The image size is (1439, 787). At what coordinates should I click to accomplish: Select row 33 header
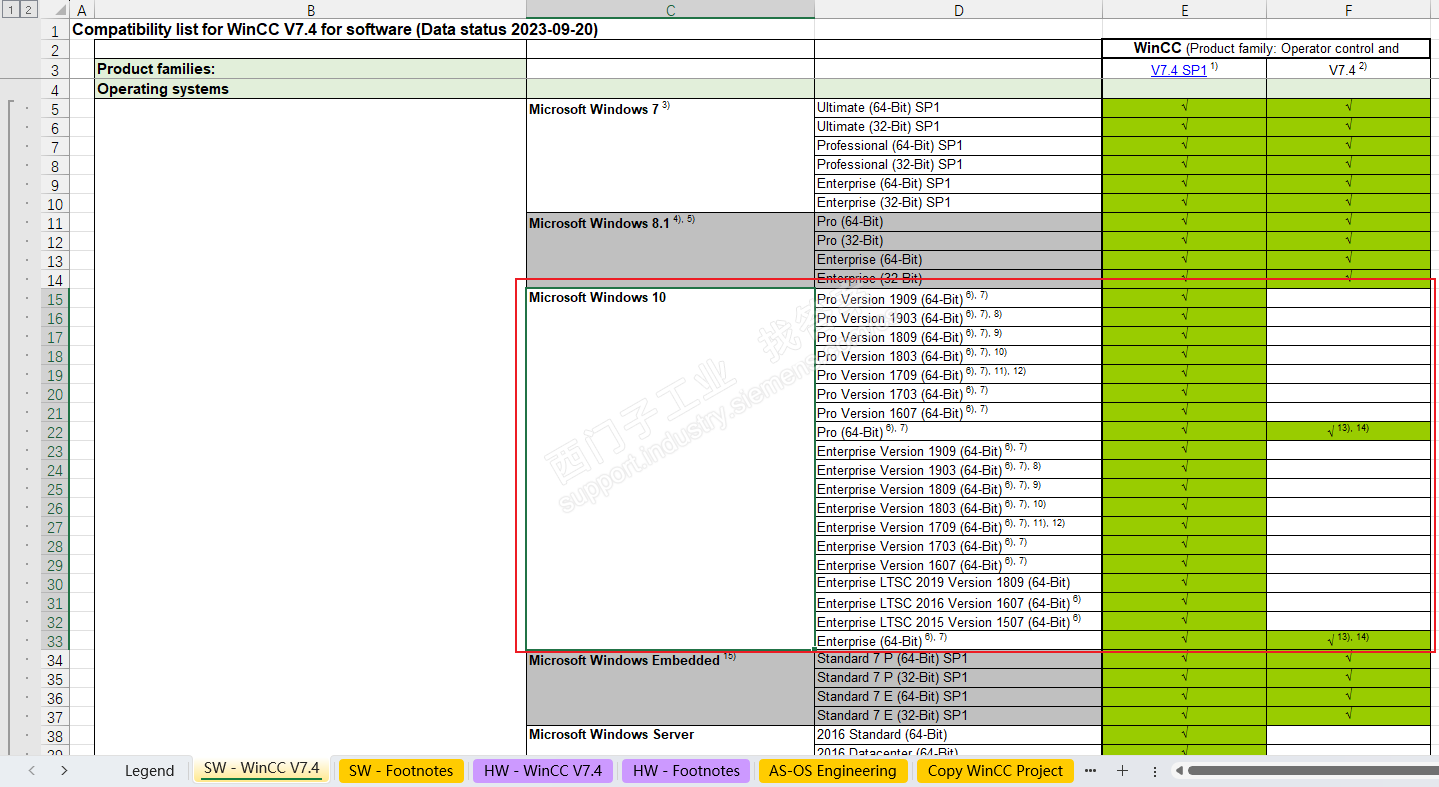[x=55, y=641]
